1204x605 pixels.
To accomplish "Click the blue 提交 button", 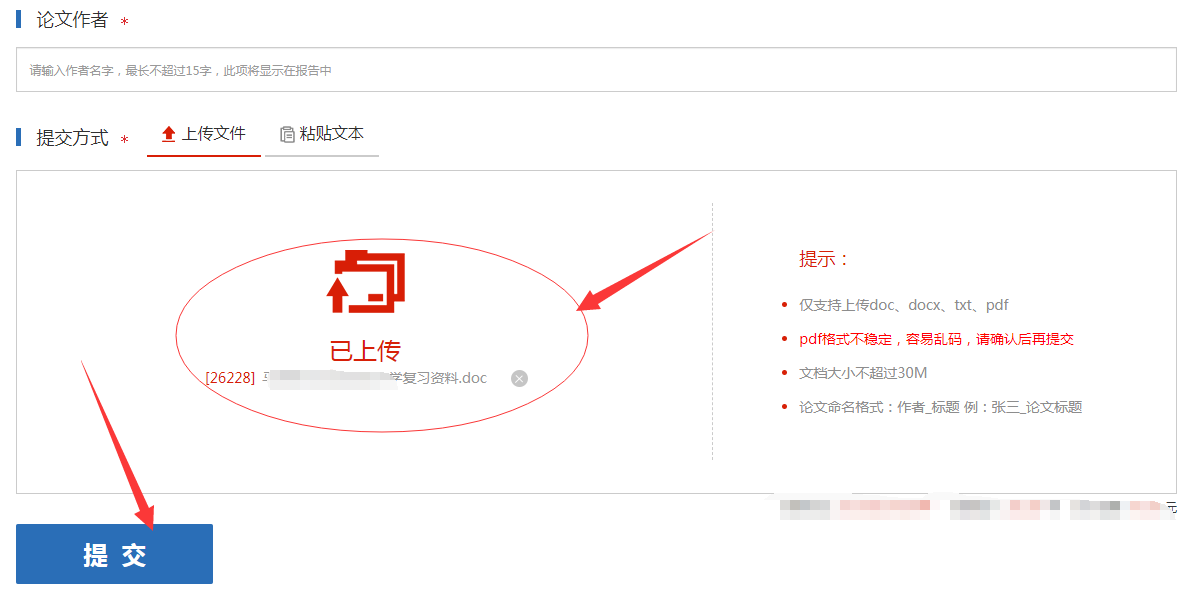I will 114,554.
